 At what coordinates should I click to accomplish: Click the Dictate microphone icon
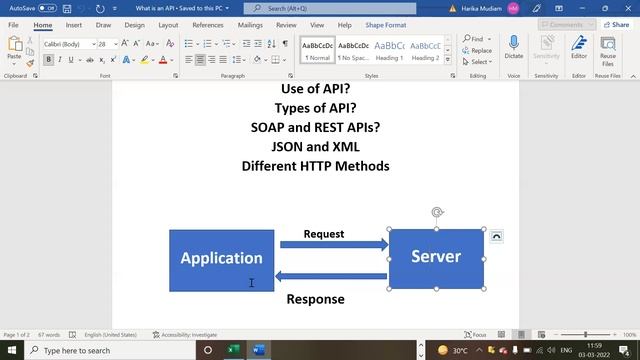pyautogui.click(x=514, y=43)
